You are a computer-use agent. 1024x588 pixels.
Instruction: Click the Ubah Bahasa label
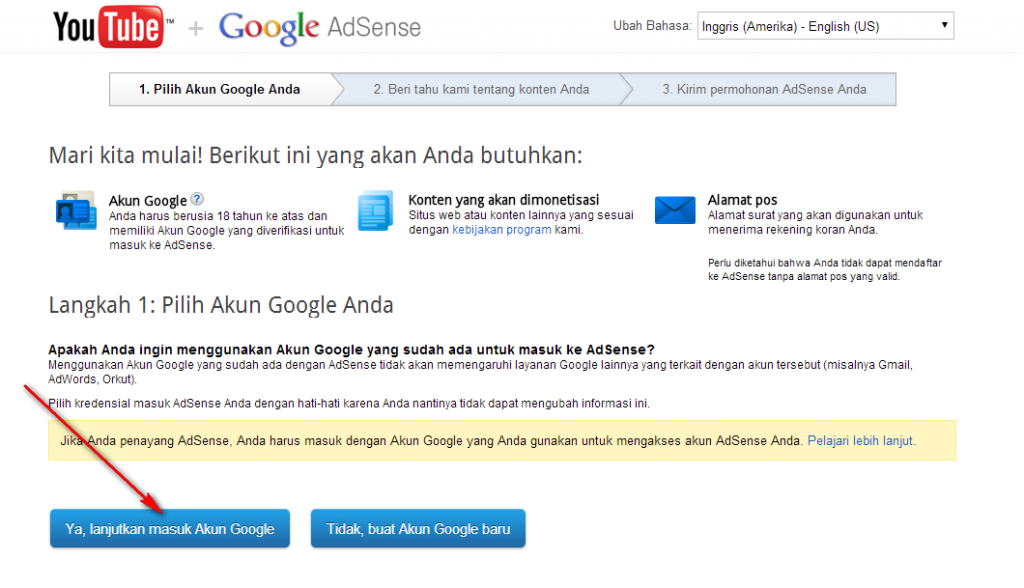(651, 26)
